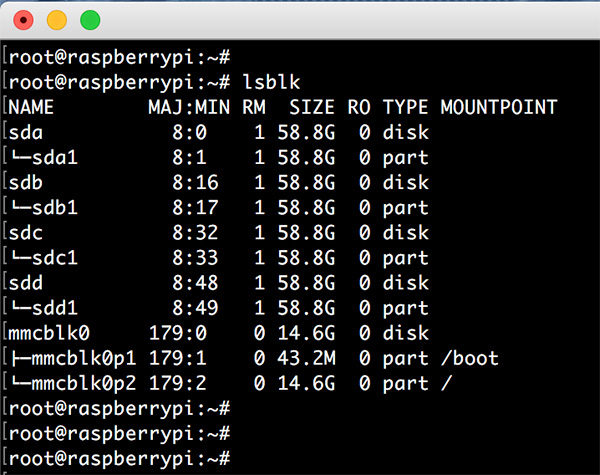
Task: Click the MOUNTPOINT column header
Action: [498, 107]
